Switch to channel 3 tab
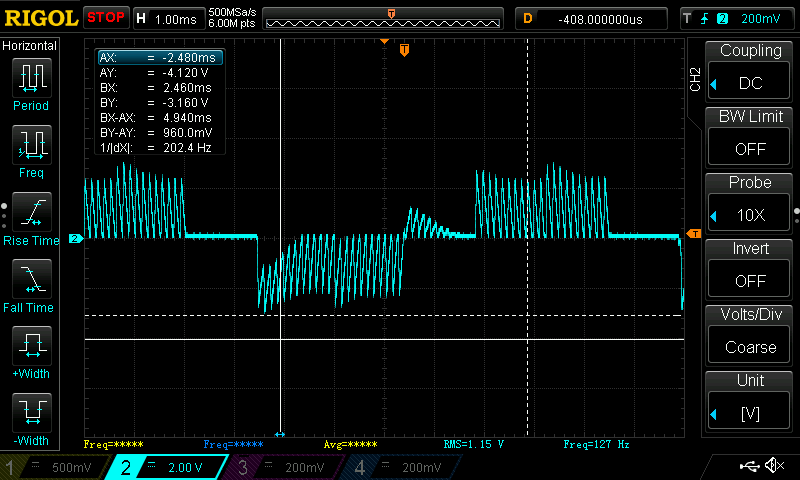The image size is (800, 480). coord(282,467)
